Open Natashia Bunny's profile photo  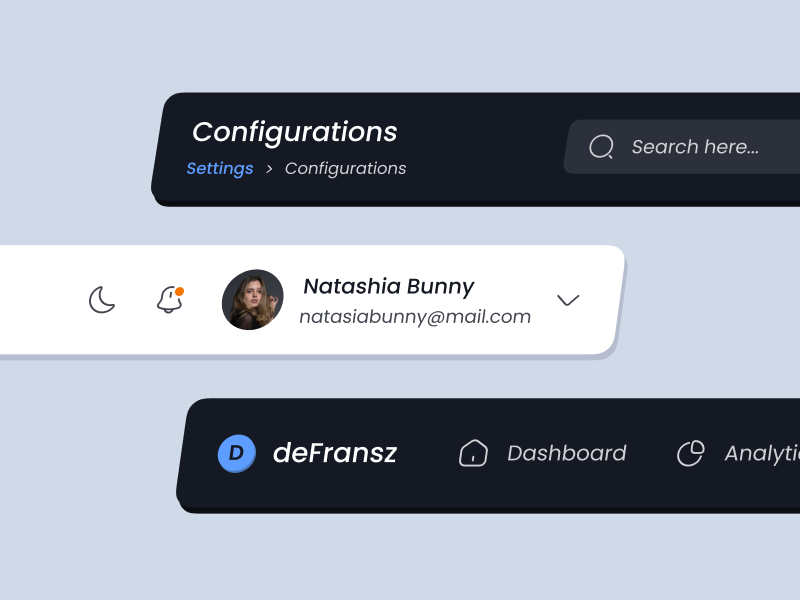click(x=252, y=300)
